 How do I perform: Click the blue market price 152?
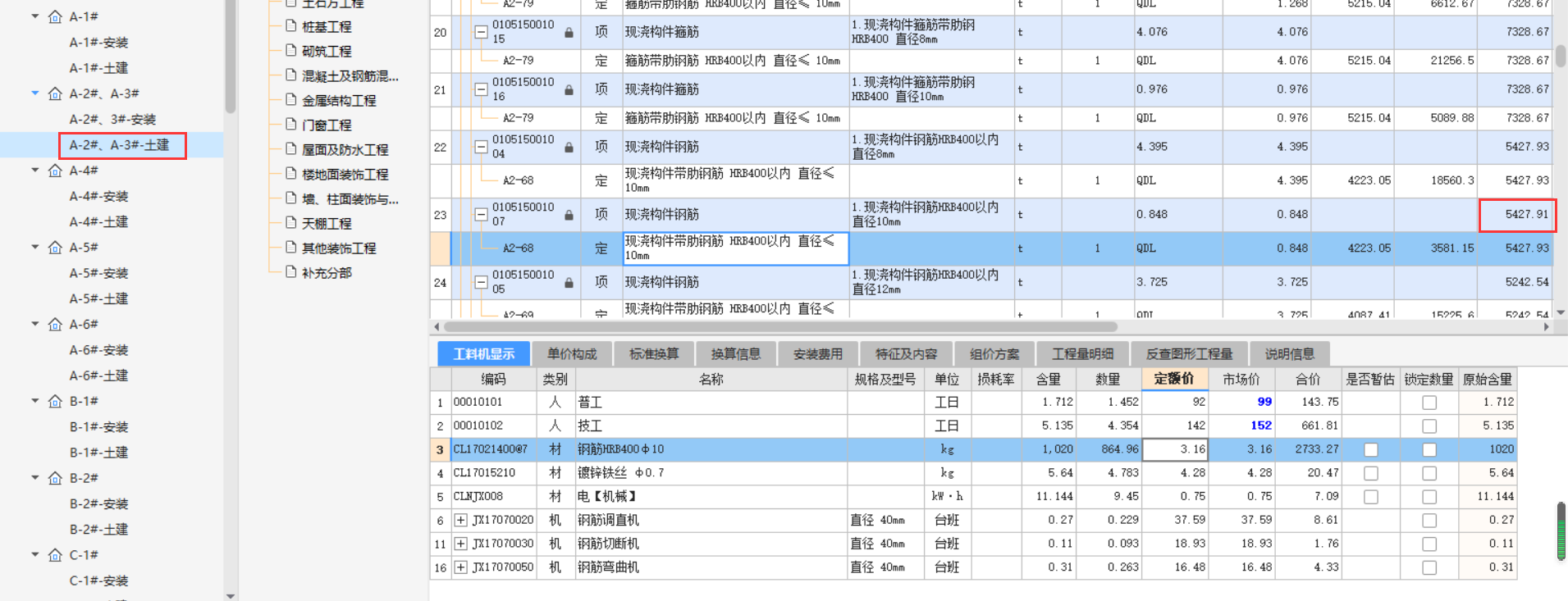pos(1261,426)
